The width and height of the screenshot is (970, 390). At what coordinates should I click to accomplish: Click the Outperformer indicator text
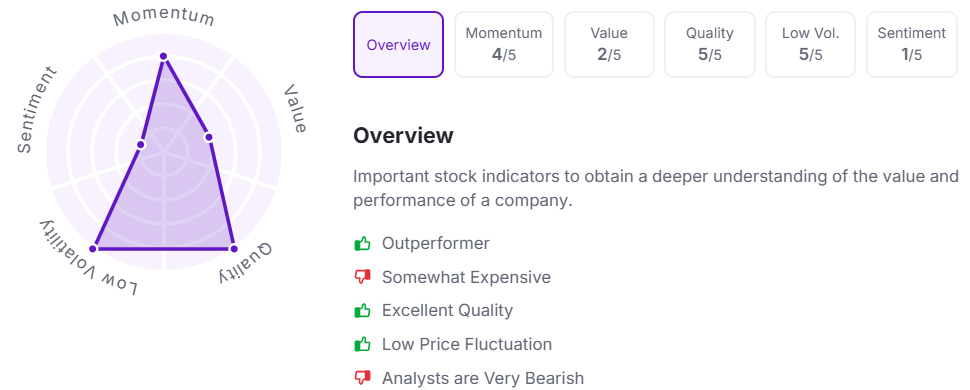point(436,243)
